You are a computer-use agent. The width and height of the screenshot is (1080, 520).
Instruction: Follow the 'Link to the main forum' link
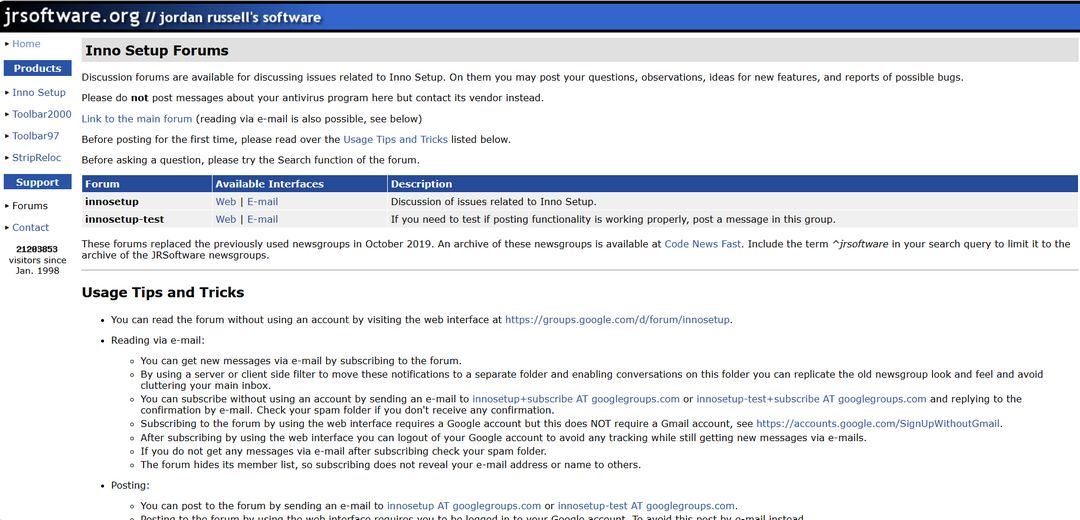point(136,119)
